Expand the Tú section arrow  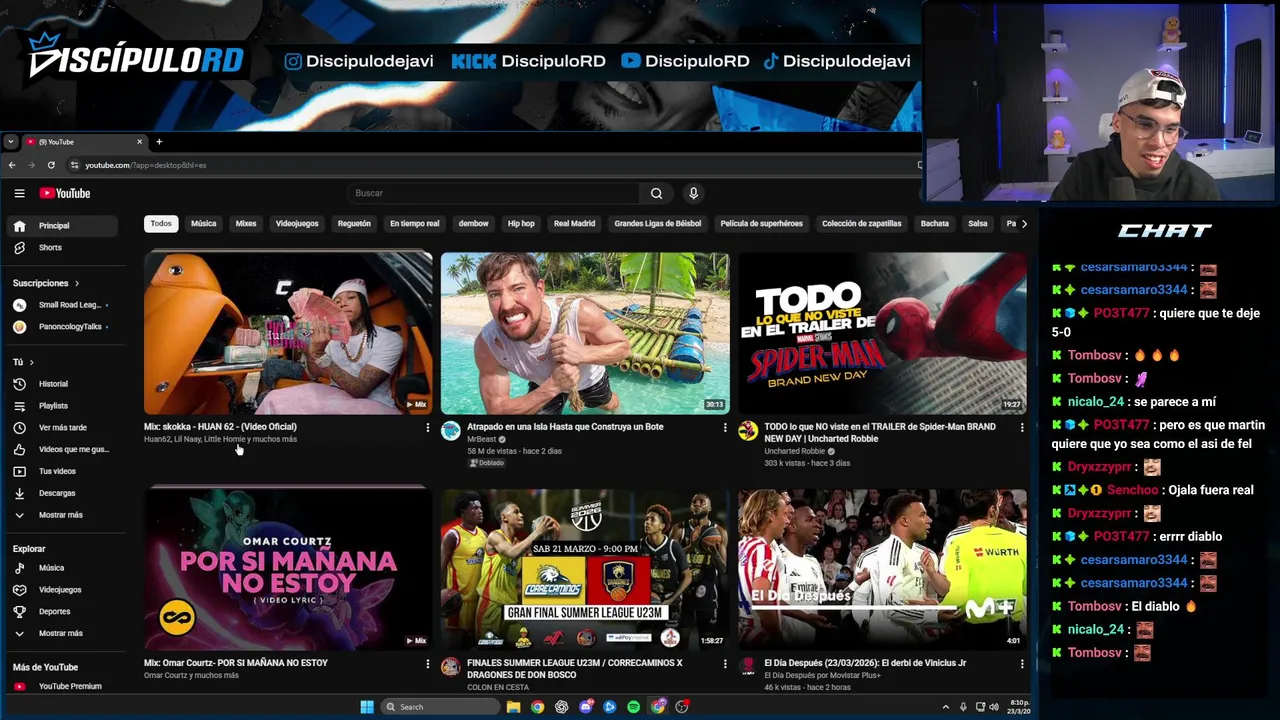(31, 362)
